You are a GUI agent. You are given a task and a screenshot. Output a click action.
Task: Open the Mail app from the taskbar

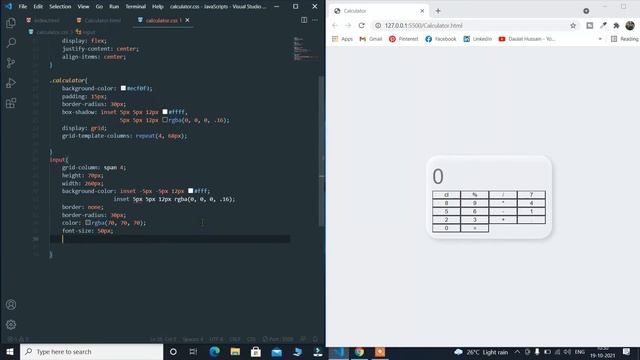277,351
